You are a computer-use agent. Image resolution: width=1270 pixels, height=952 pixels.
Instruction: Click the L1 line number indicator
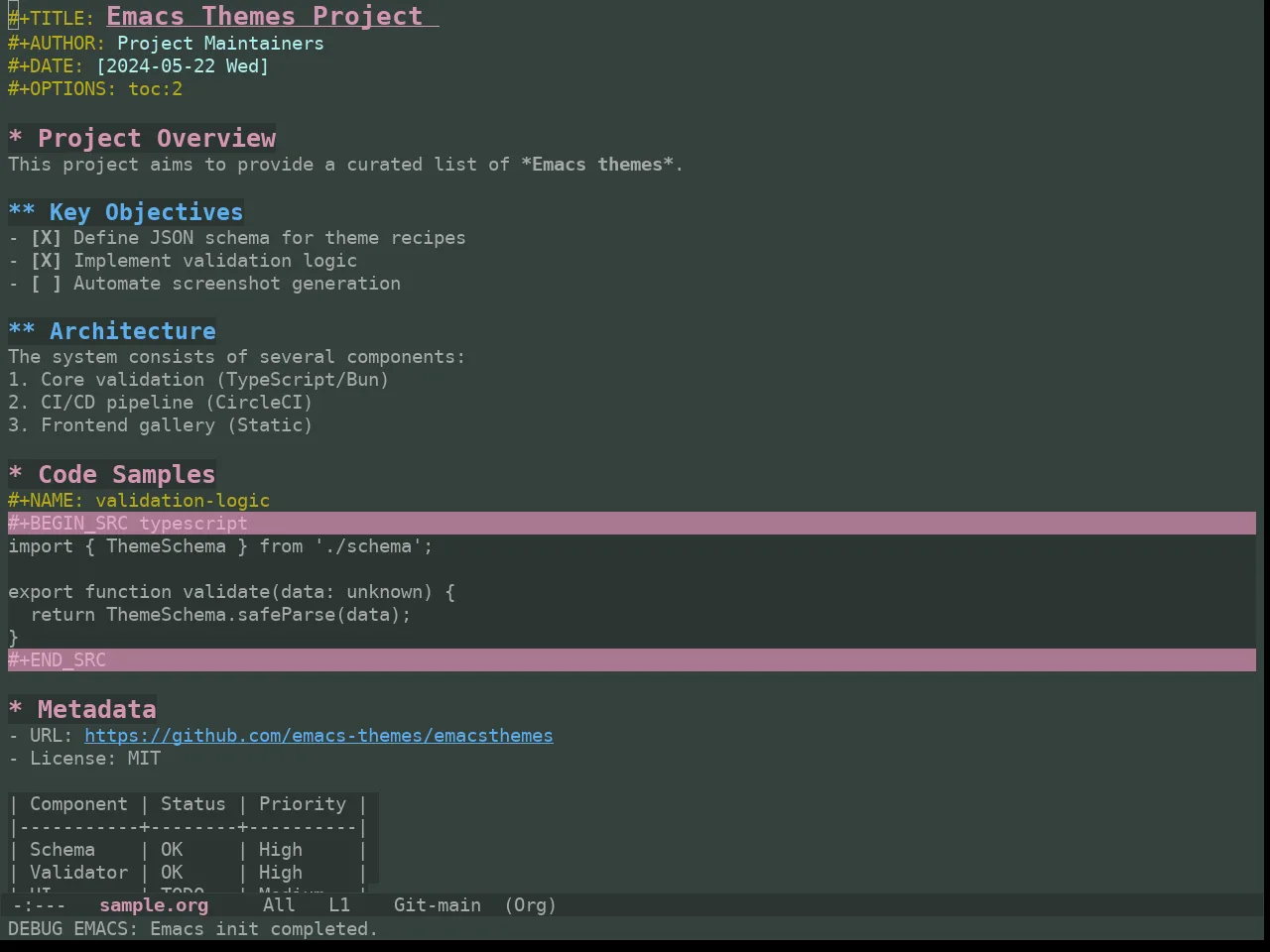click(x=339, y=905)
